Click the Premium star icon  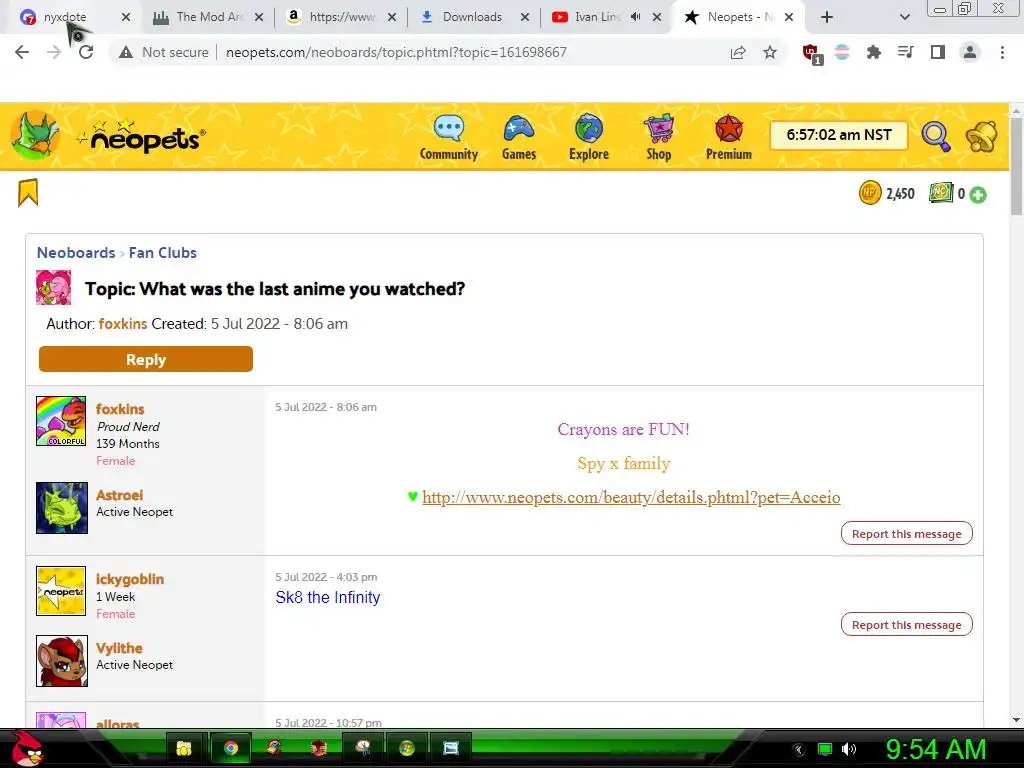tap(729, 129)
